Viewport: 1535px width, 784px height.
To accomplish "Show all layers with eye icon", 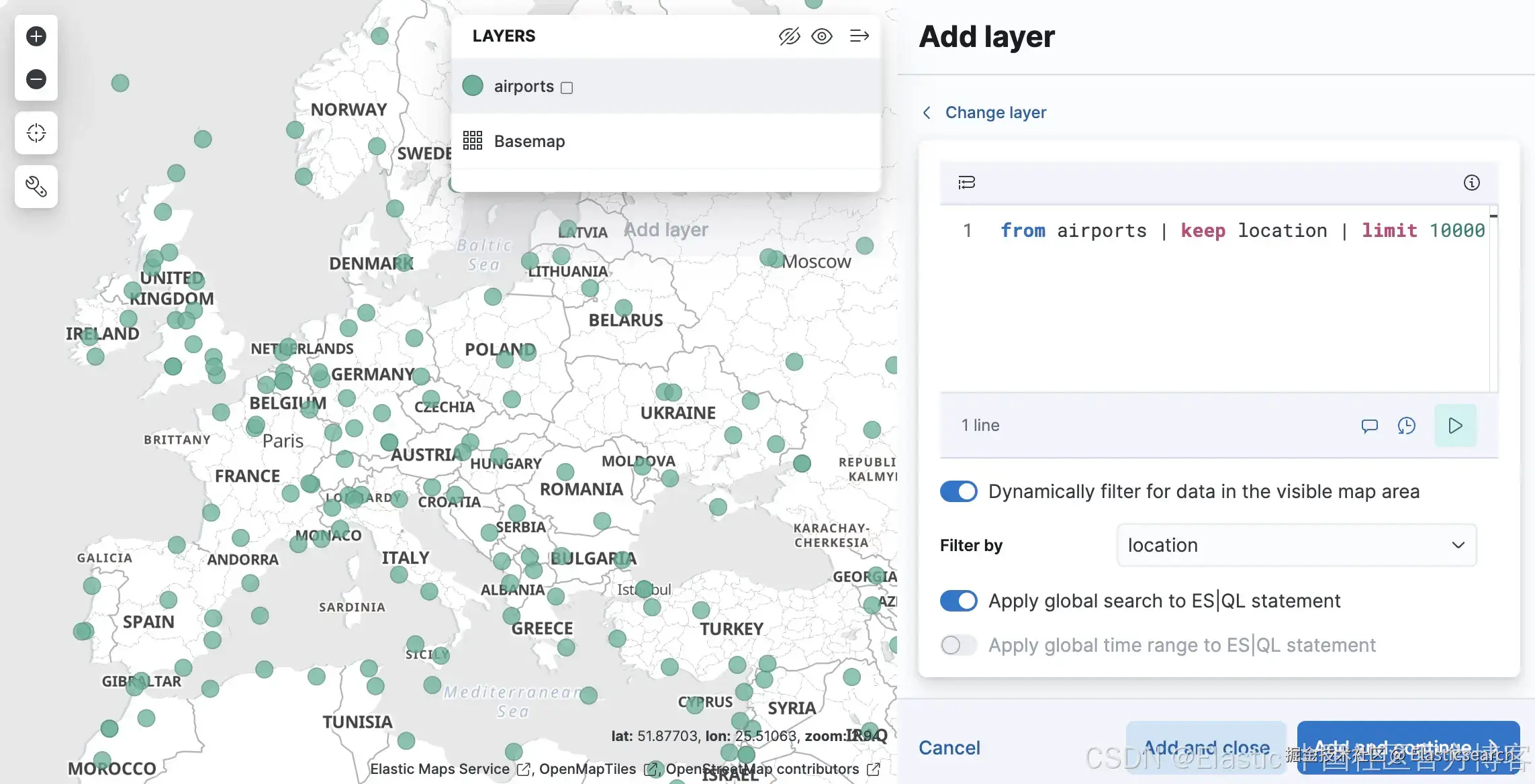I will pos(822,36).
